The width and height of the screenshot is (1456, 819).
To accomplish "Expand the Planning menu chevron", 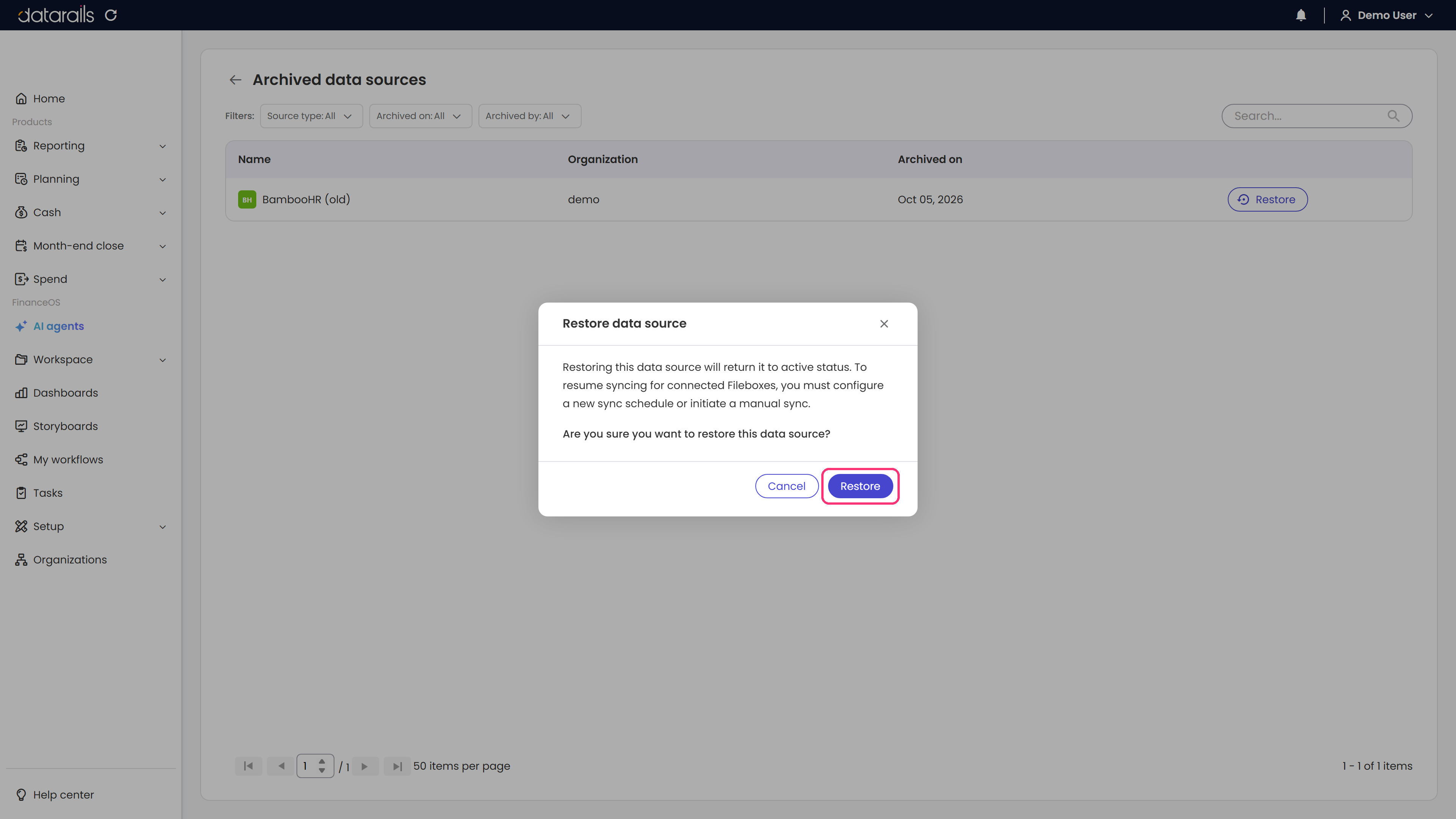I will click(163, 180).
